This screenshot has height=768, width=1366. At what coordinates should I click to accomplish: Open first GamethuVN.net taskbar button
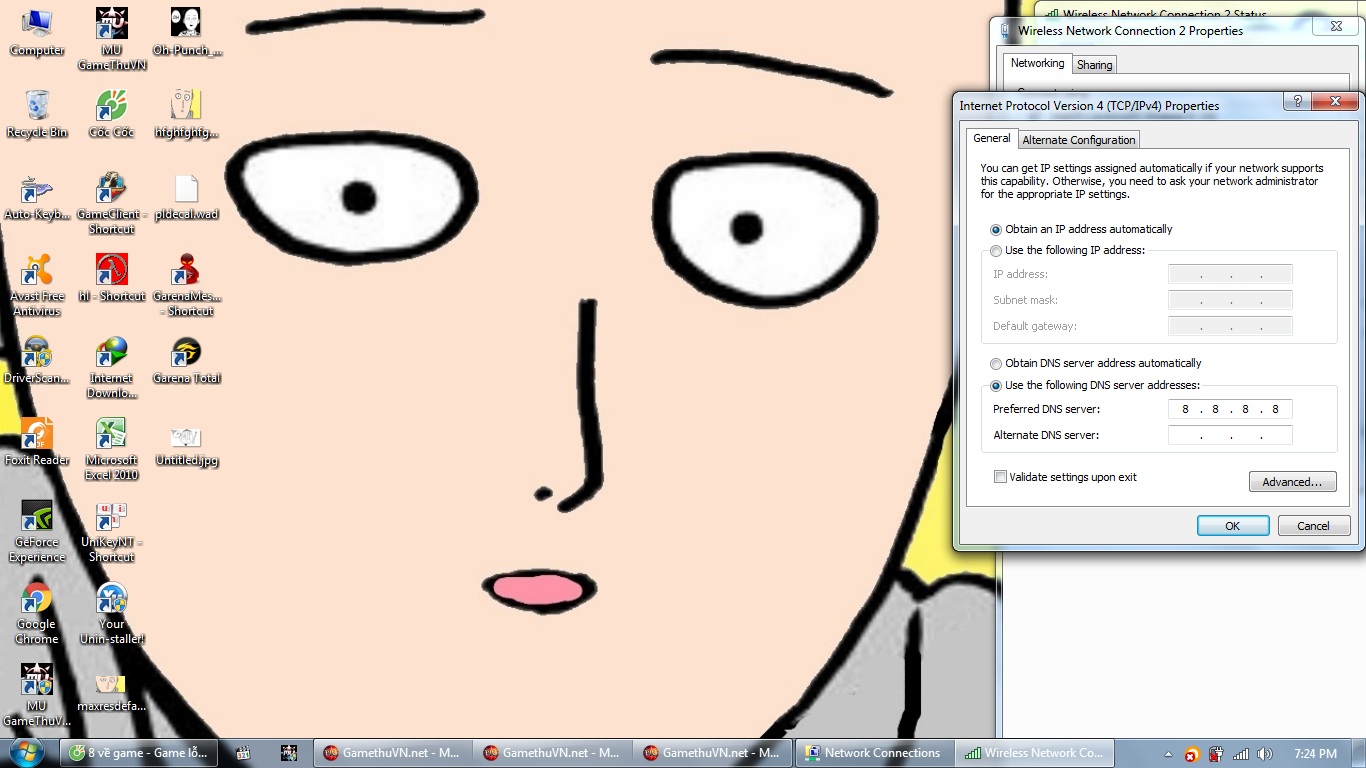pos(393,754)
